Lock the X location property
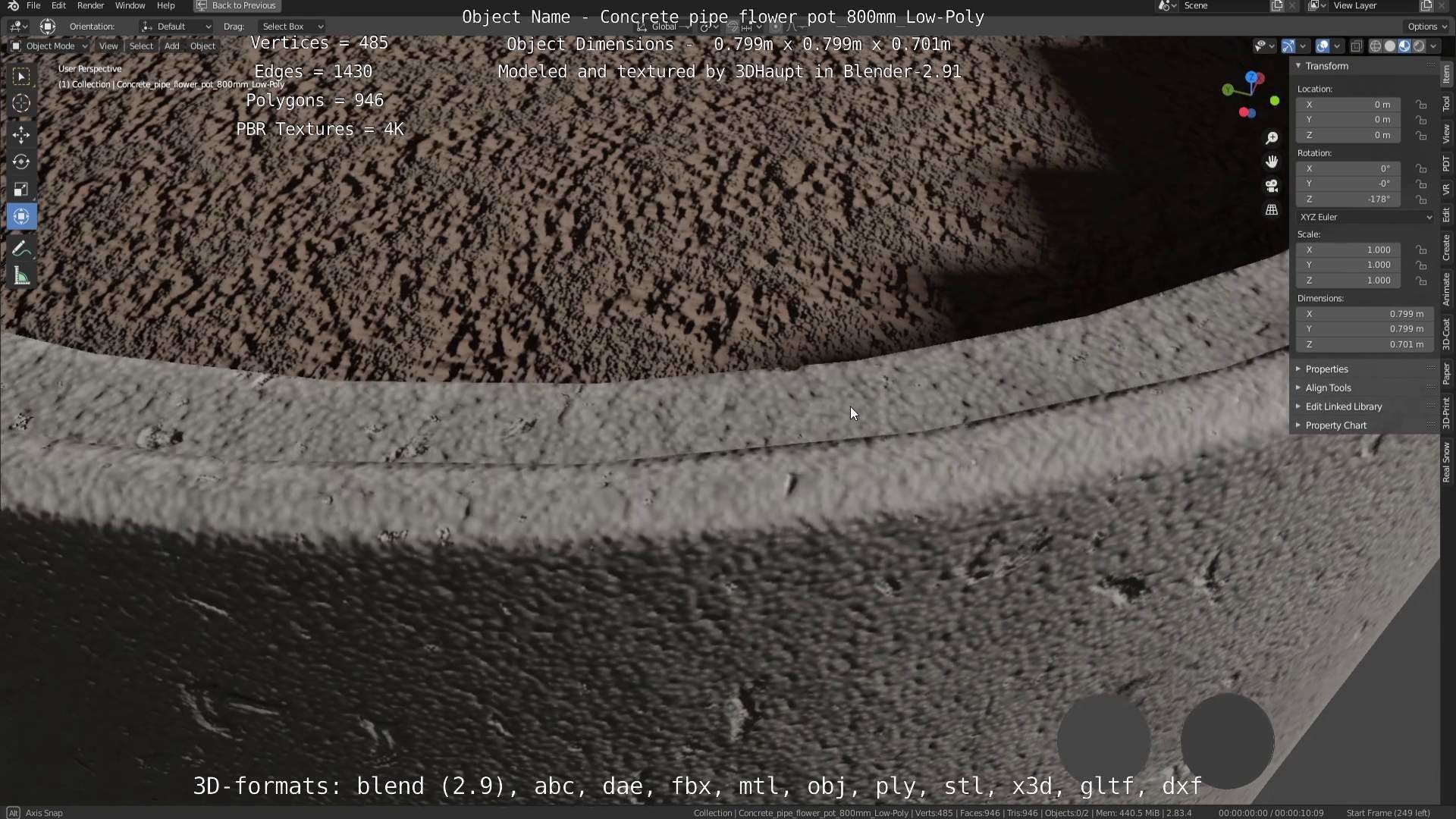The image size is (1456, 819). [1421, 105]
